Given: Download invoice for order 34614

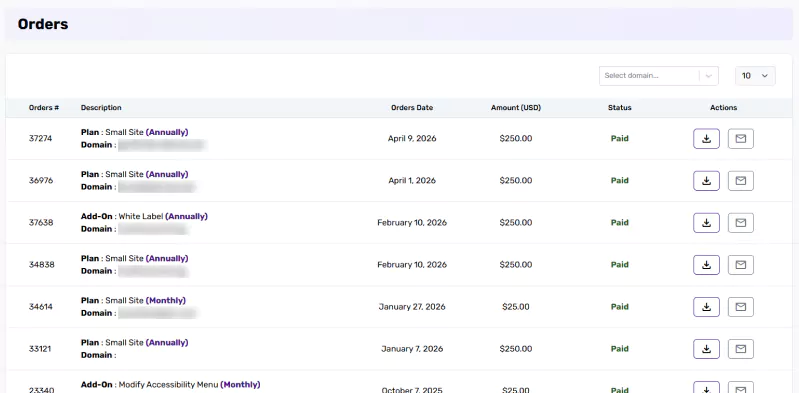Looking at the screenshot, I should click(706, 307).
